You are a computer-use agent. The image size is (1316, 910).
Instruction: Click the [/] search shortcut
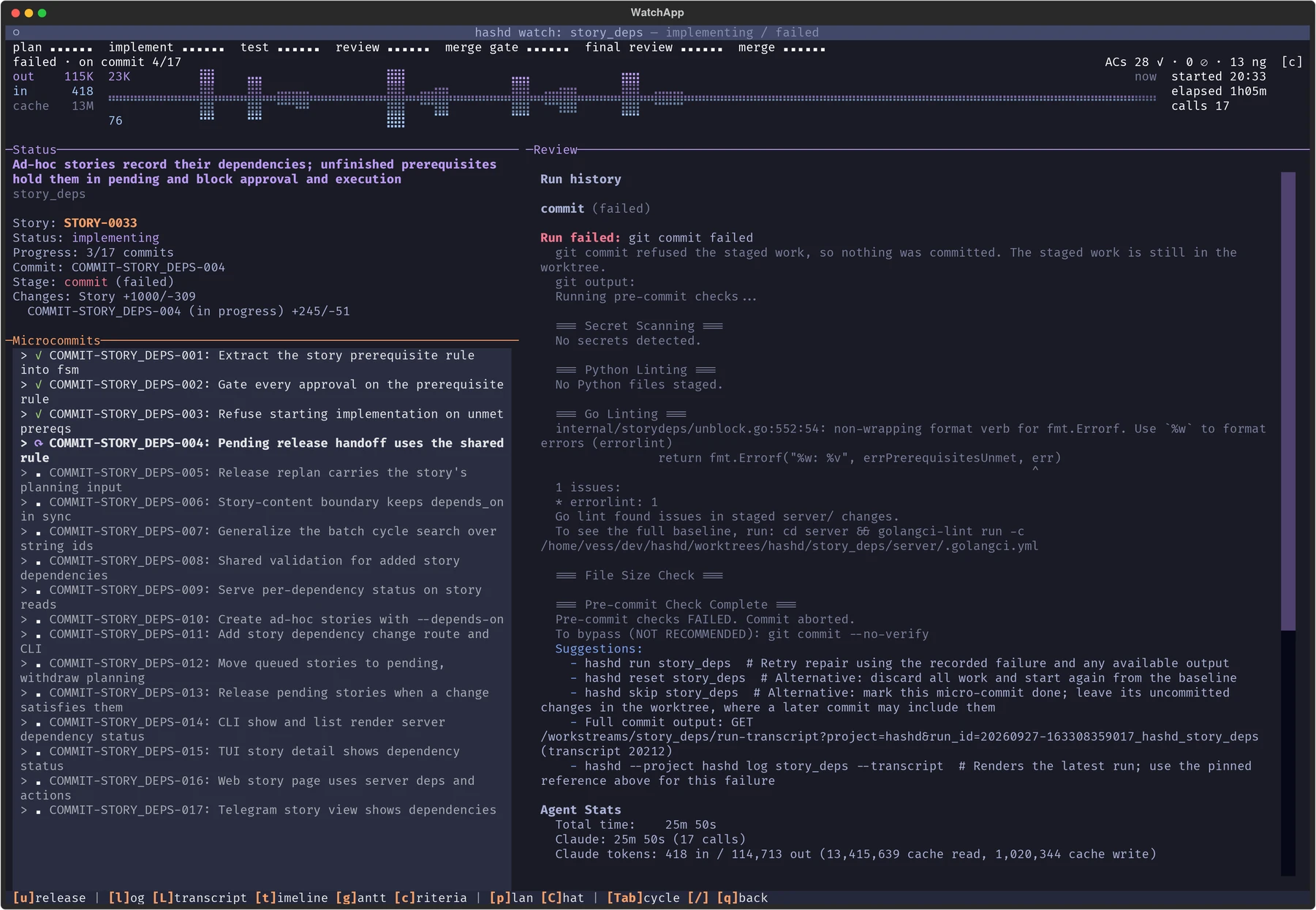click(698, 898)
